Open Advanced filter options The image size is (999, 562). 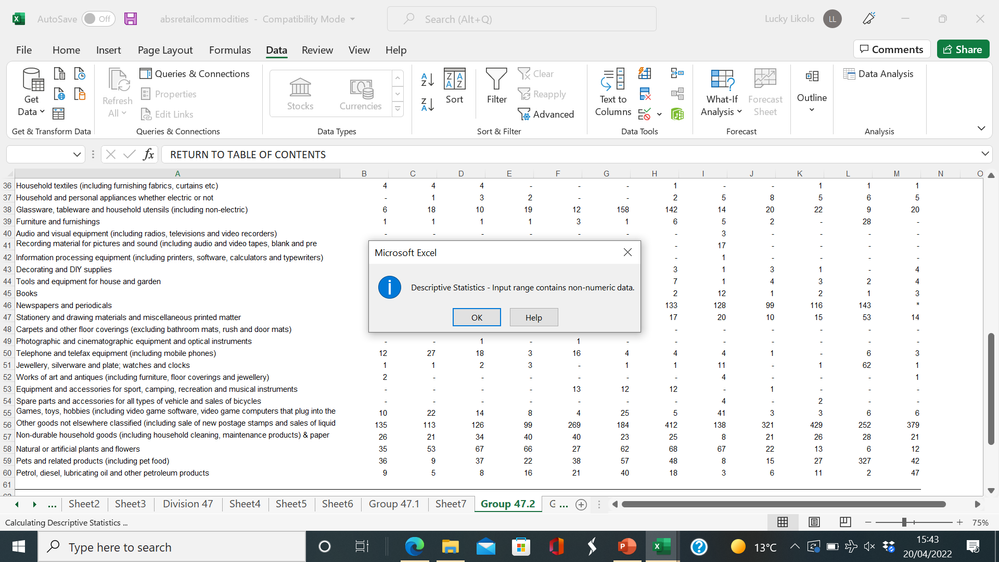click(546, 114)
